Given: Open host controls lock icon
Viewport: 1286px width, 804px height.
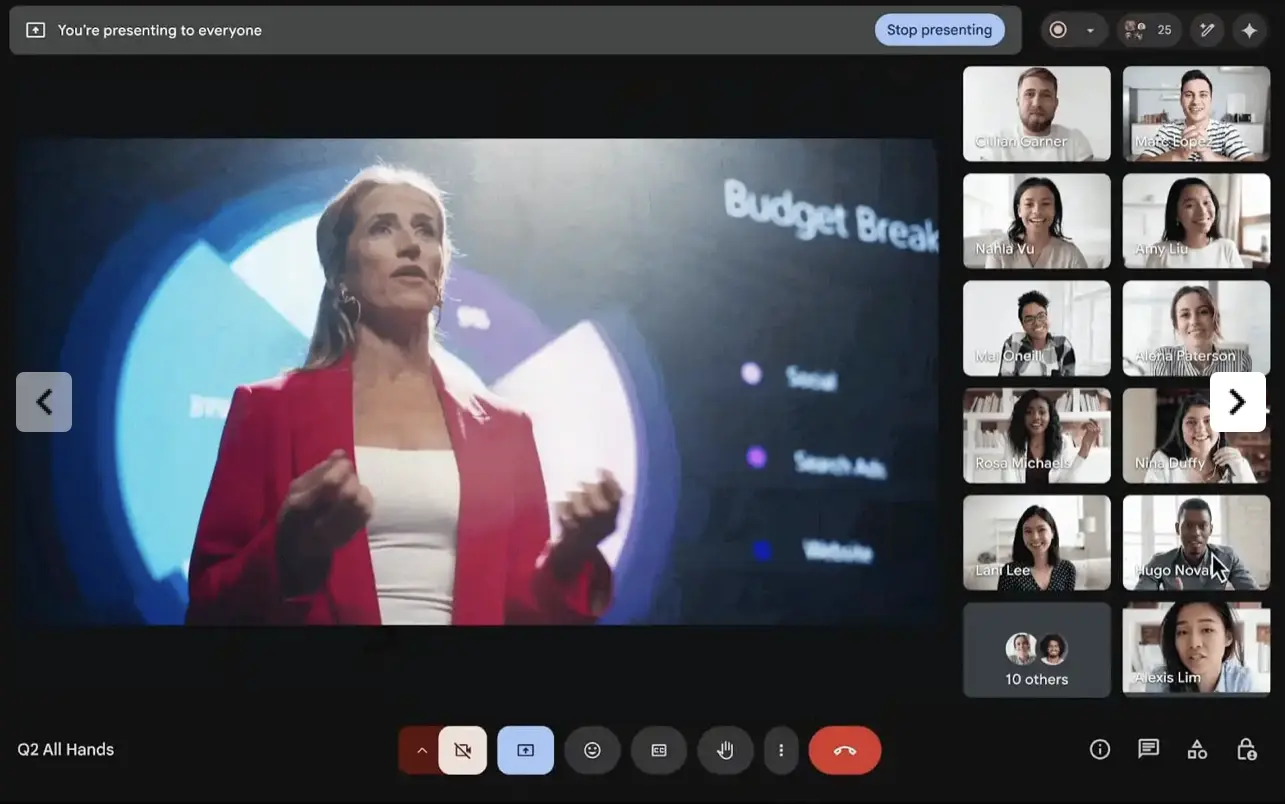Looking at the screenshot, I should (1246, 749).
